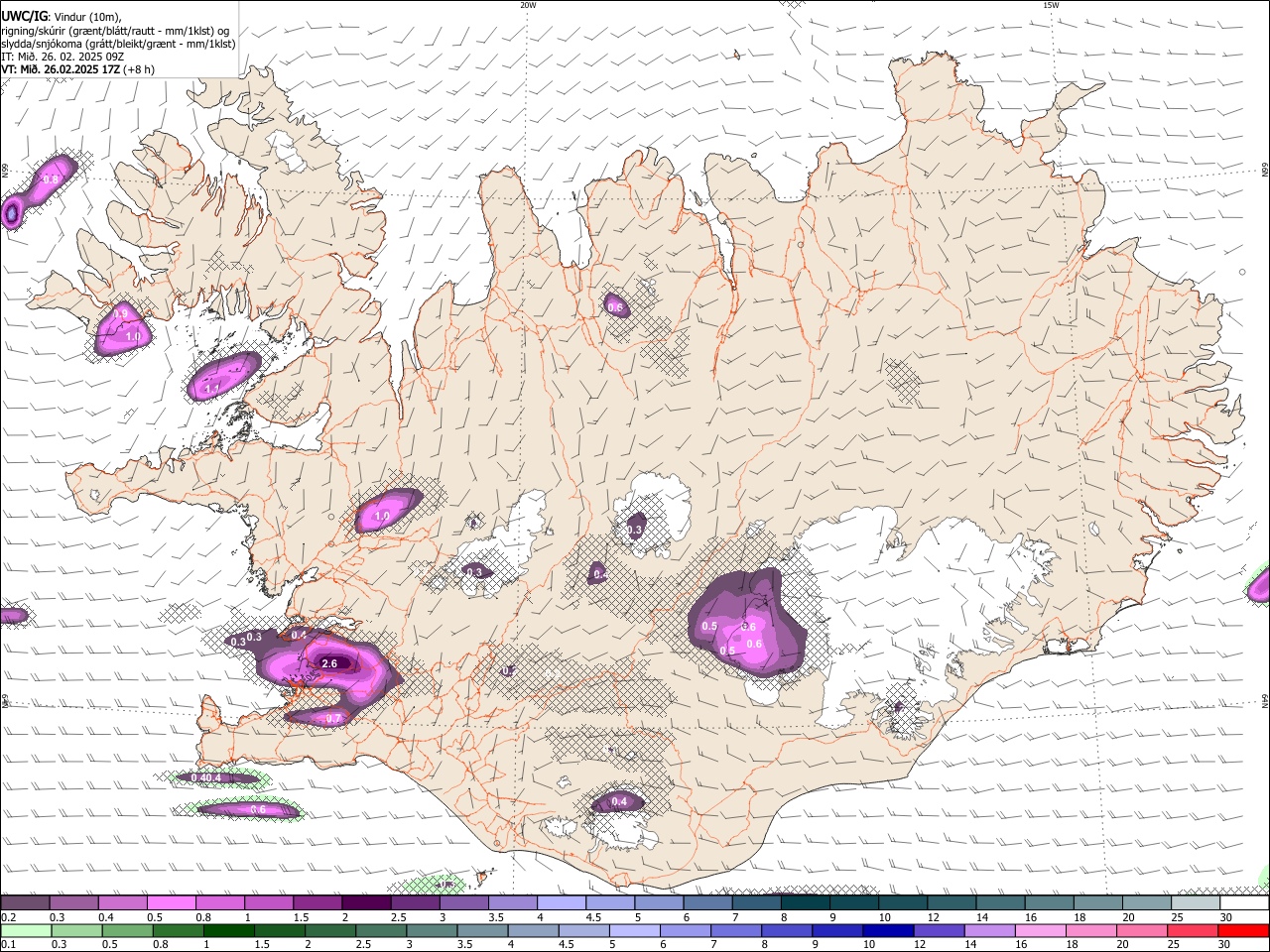Viewport: 1270px width, 952px height.
Task: Click the 'slydda/snjókoma' legend description line
Action: (118, 44)
